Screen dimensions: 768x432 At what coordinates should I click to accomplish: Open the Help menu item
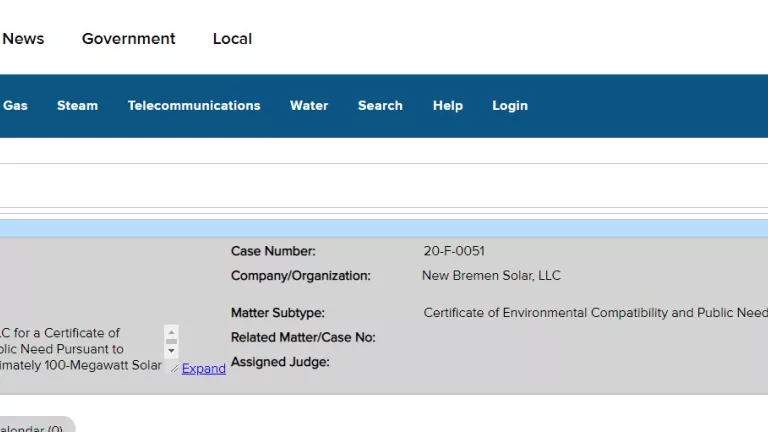(448, 106)
